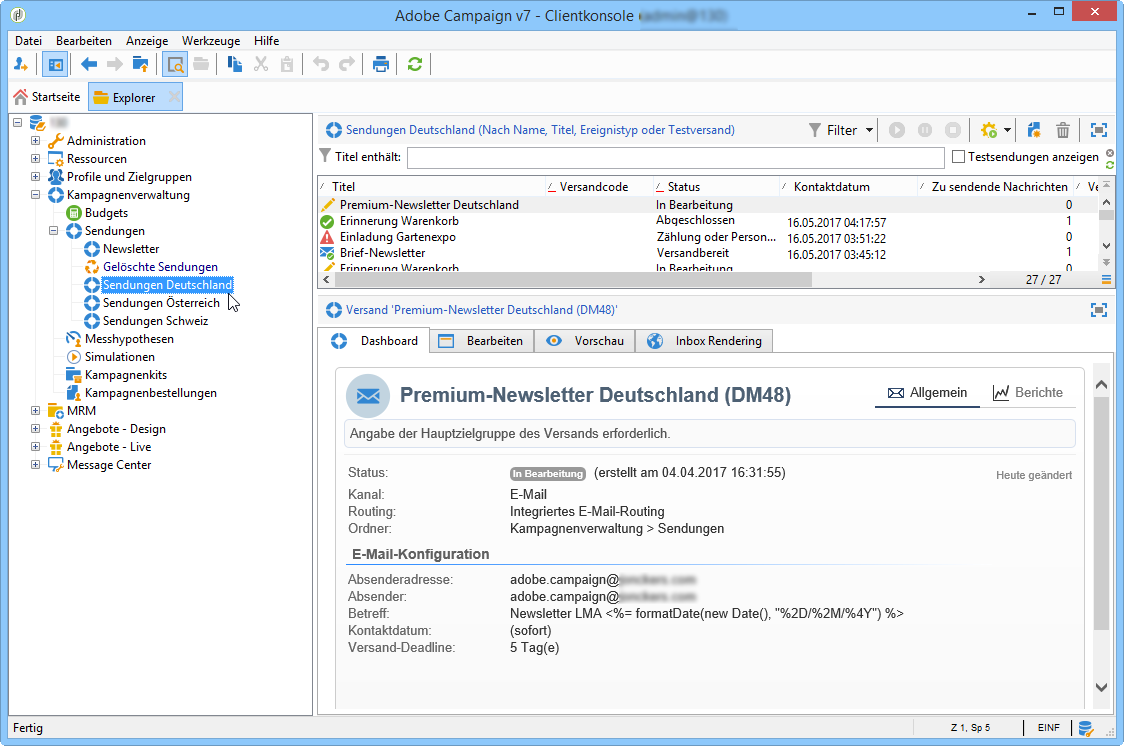Click the trash delete icon
The height and width of the screenshot is (746, 1124).
1062,130
